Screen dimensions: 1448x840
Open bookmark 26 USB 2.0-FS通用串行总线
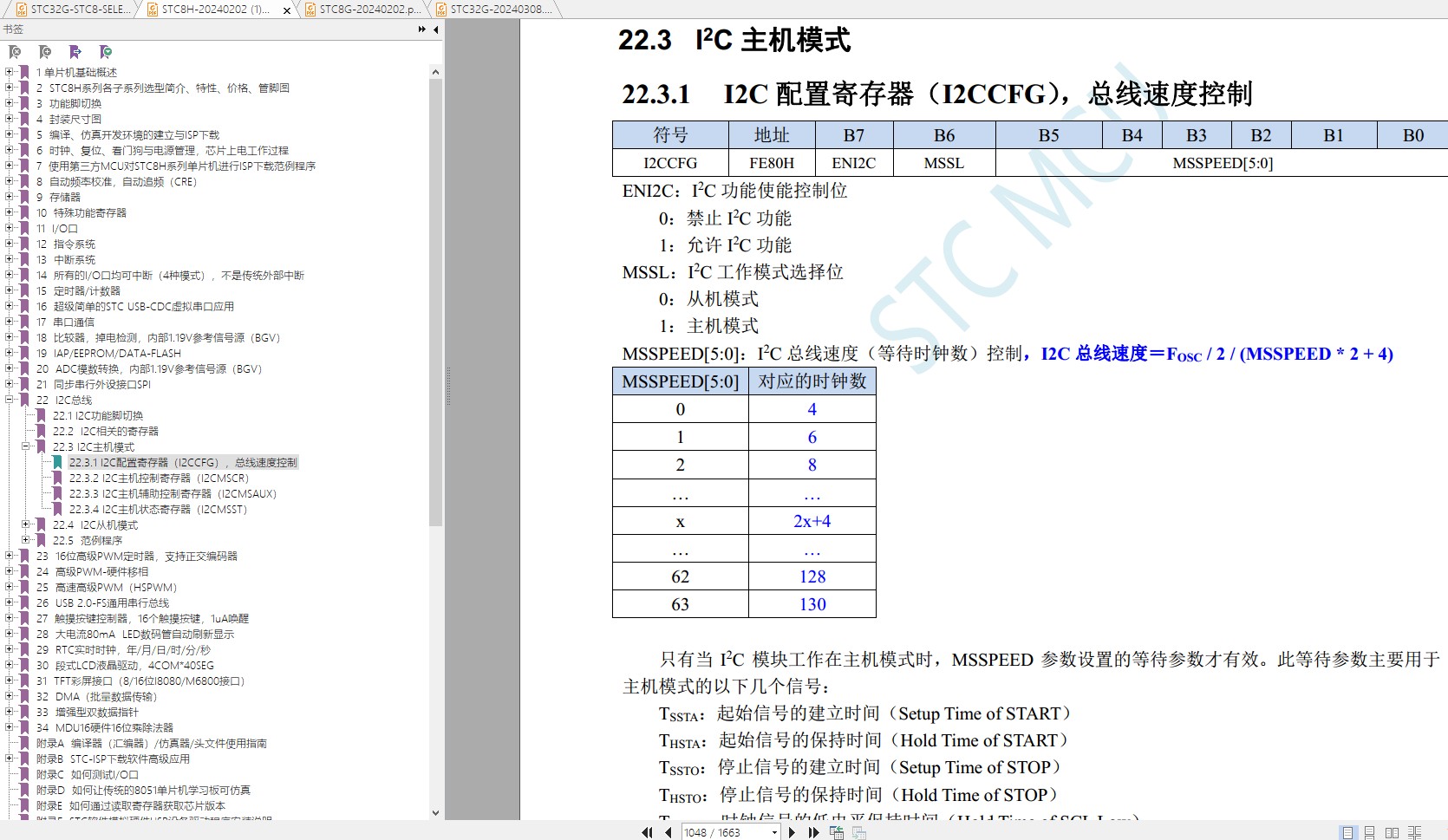point(102,602)
